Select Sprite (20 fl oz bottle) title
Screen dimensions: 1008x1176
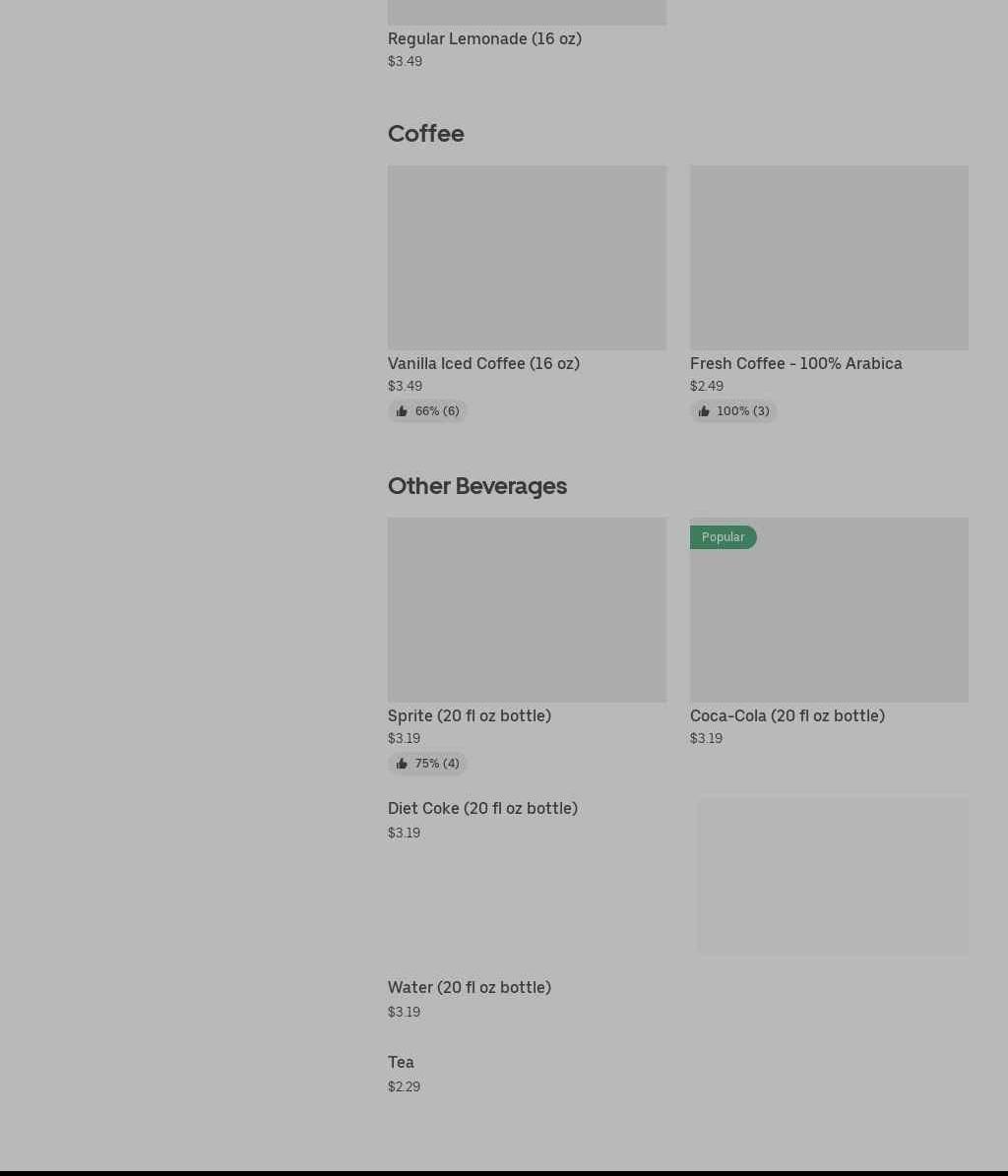click(x=469, y=715)
